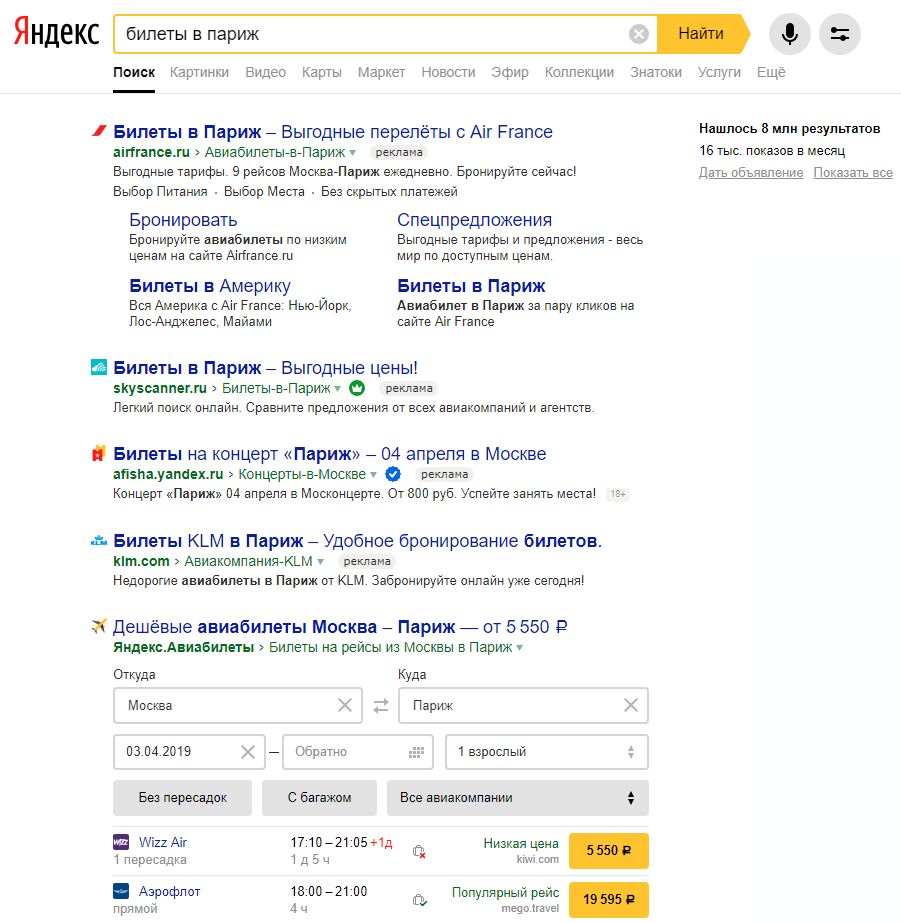Clear the Москва origin field
Screen dimensions: 901x923
pos(345,705)
